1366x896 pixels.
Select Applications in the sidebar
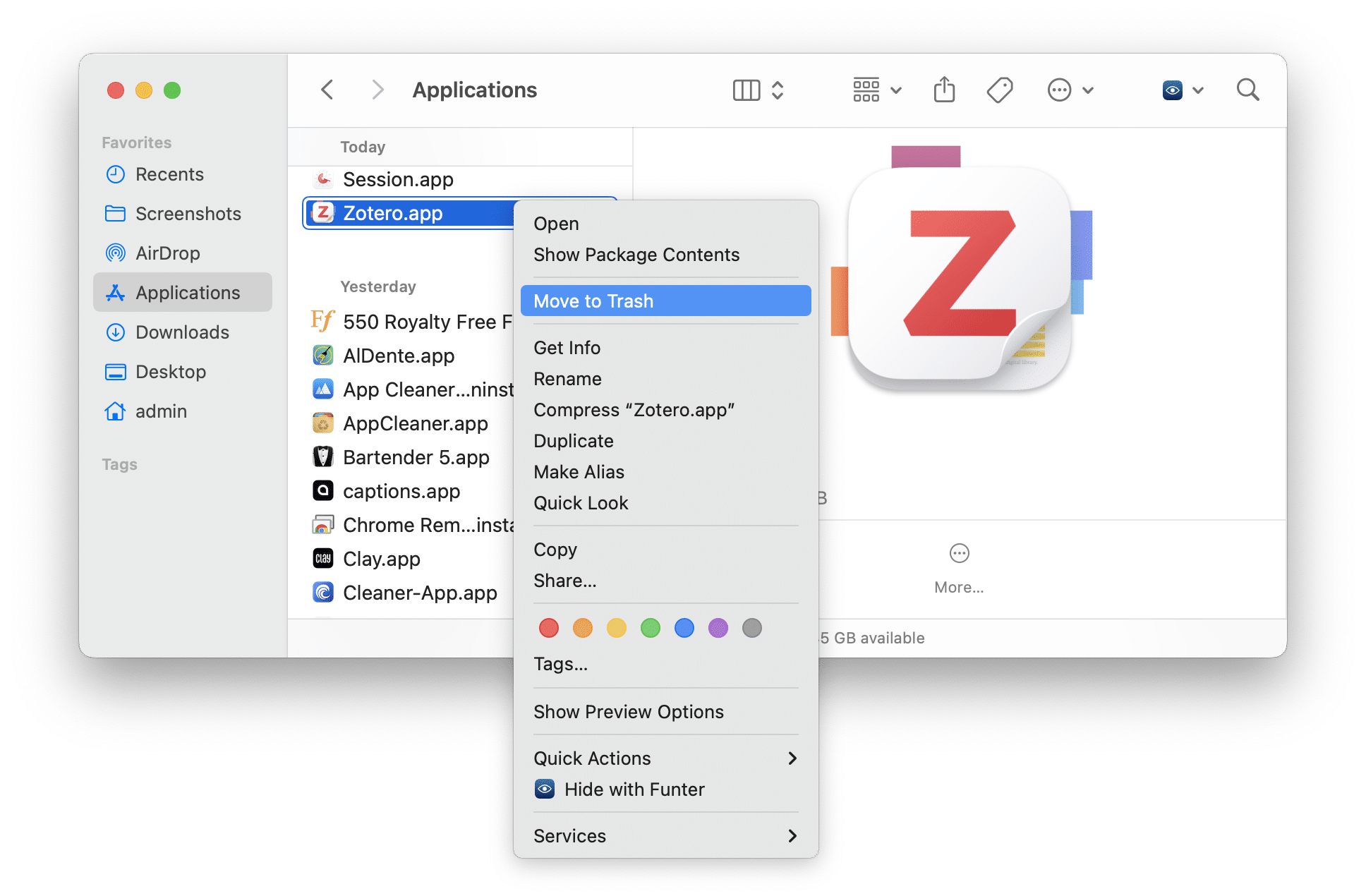click(182, 292)
